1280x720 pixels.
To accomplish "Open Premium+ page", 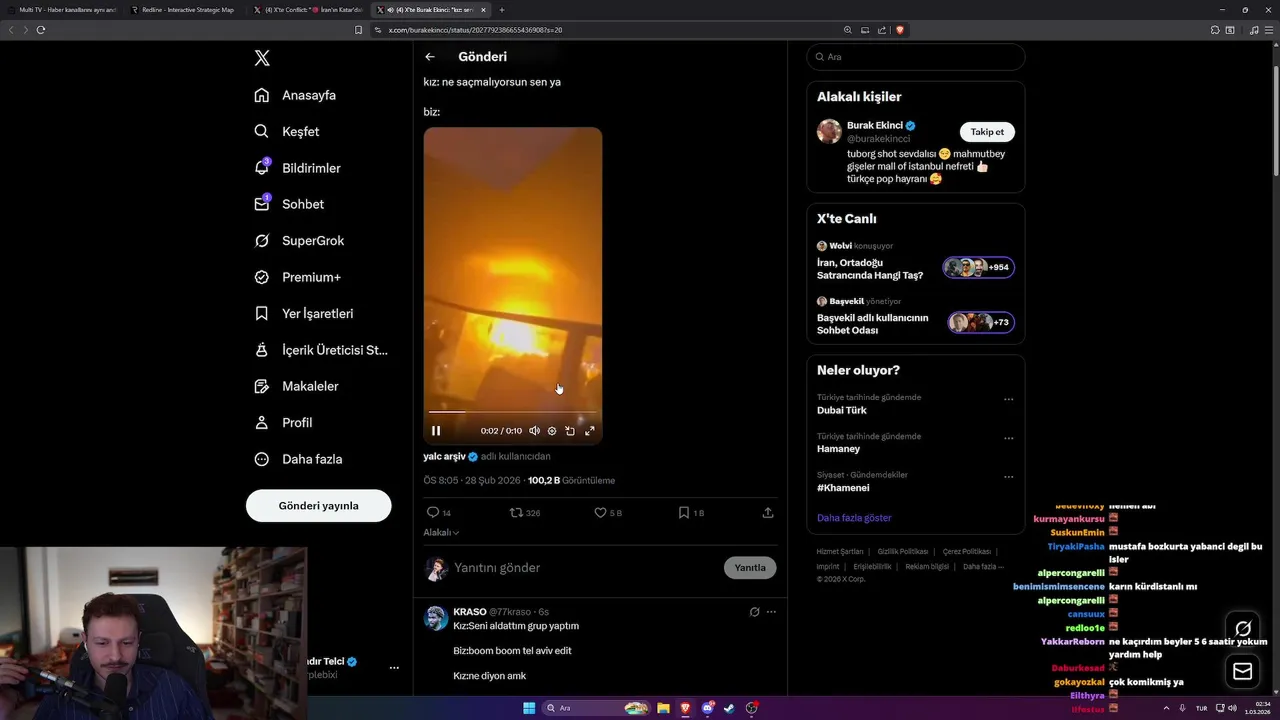I will click(297, 277).
